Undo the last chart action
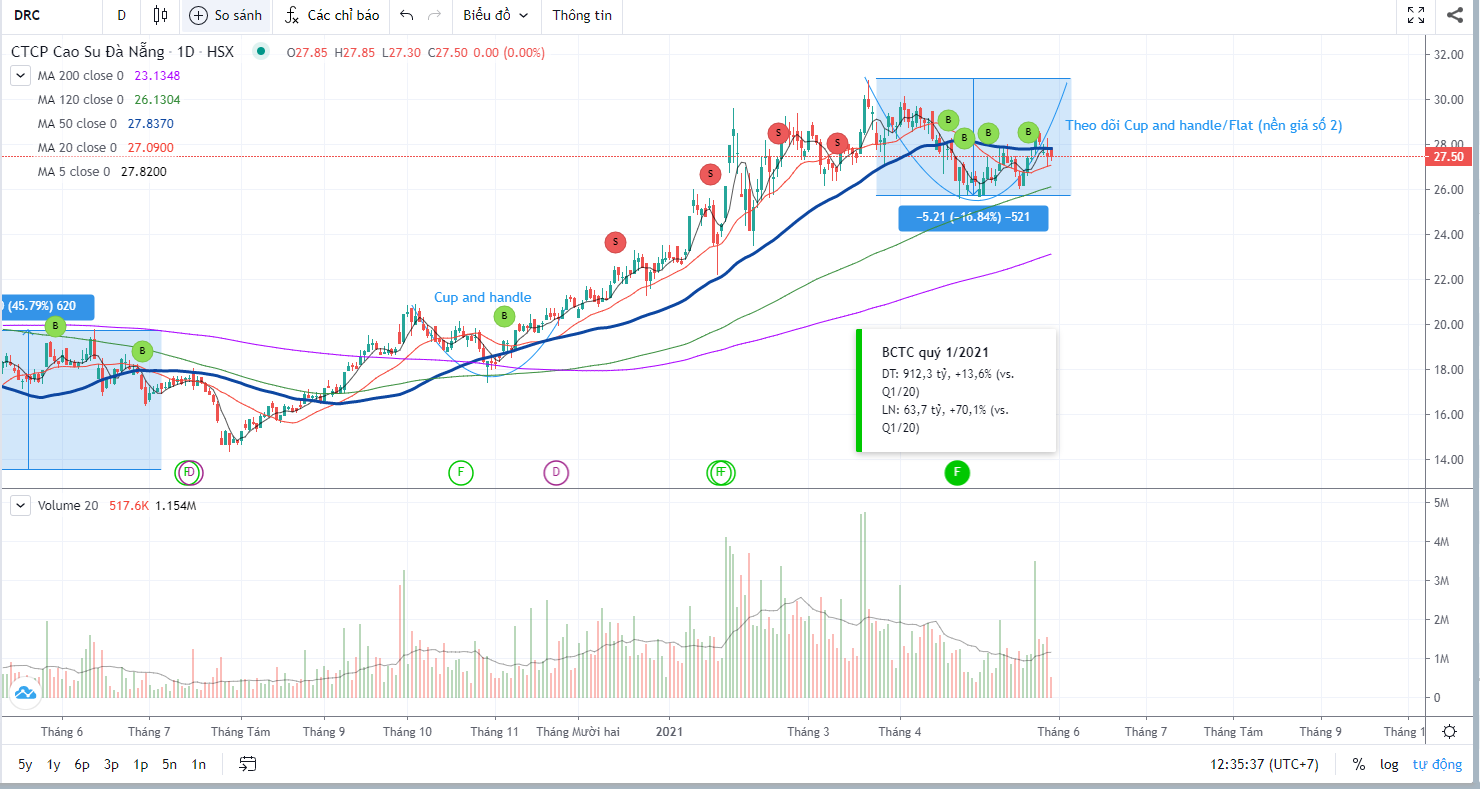The width and height of the screenshot is (1480, 789). pos(406,15)
